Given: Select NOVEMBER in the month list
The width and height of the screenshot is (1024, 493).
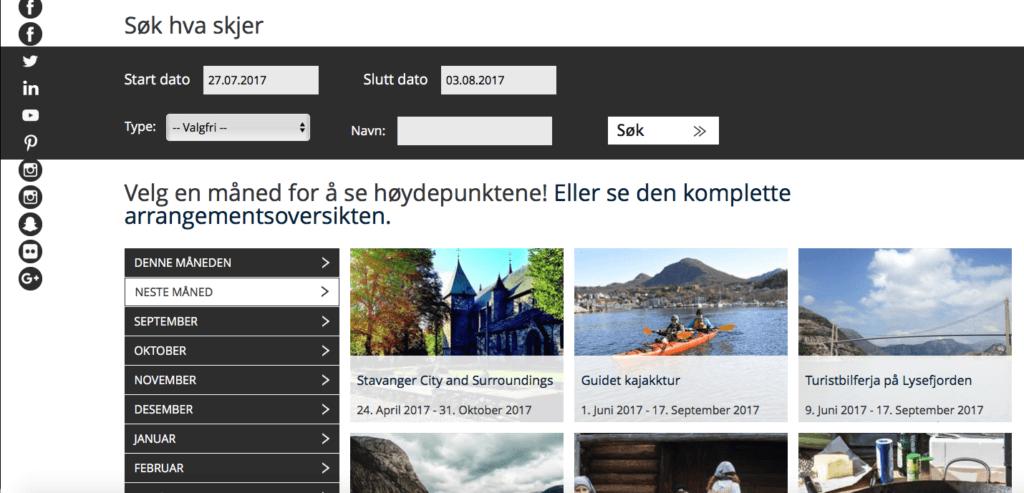Looking at the screenshot, I should click(x=232, y=380).
